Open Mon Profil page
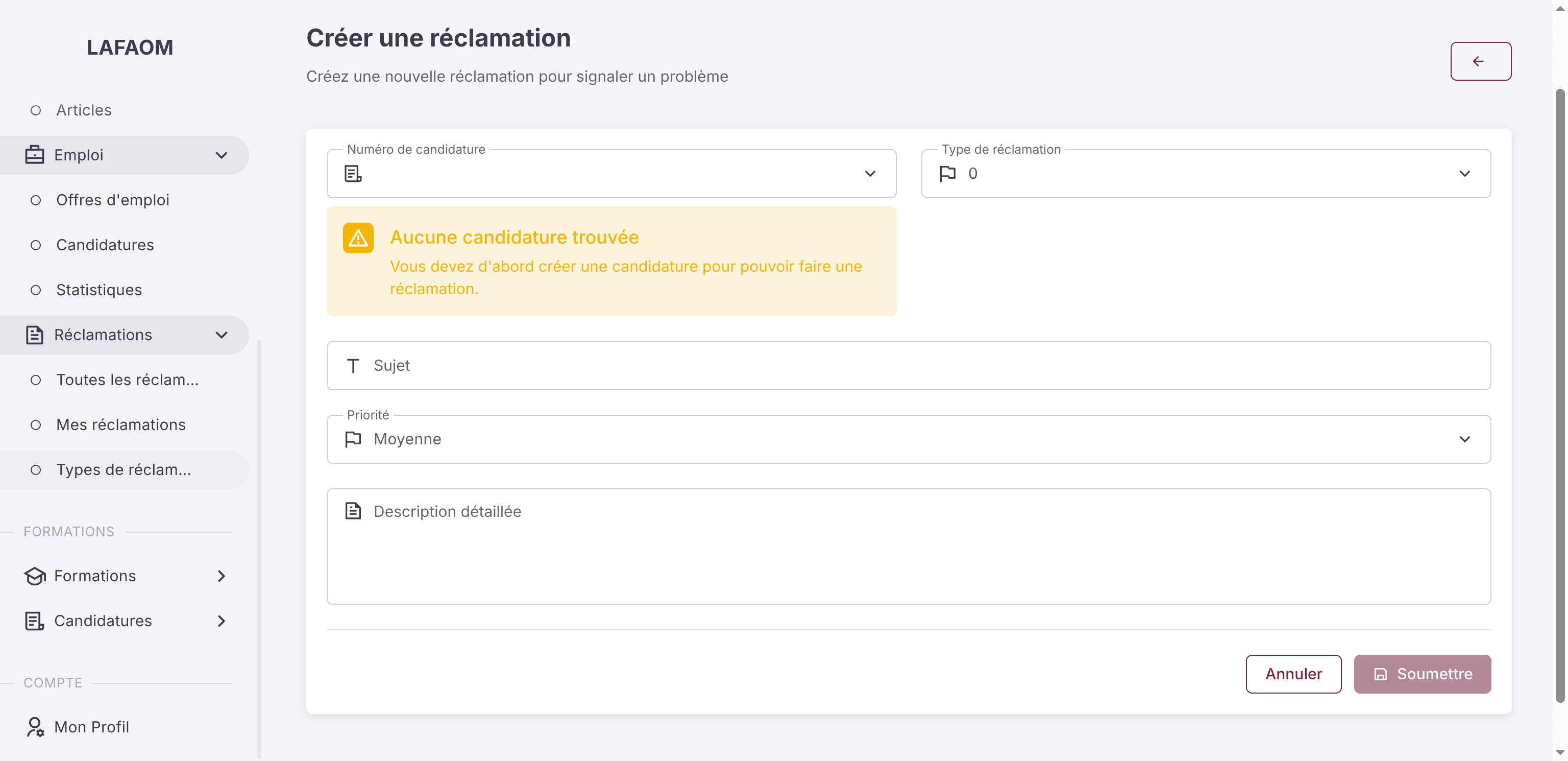Image resolution: width=1568 pixels, height=761 pixels. point(124,727)
